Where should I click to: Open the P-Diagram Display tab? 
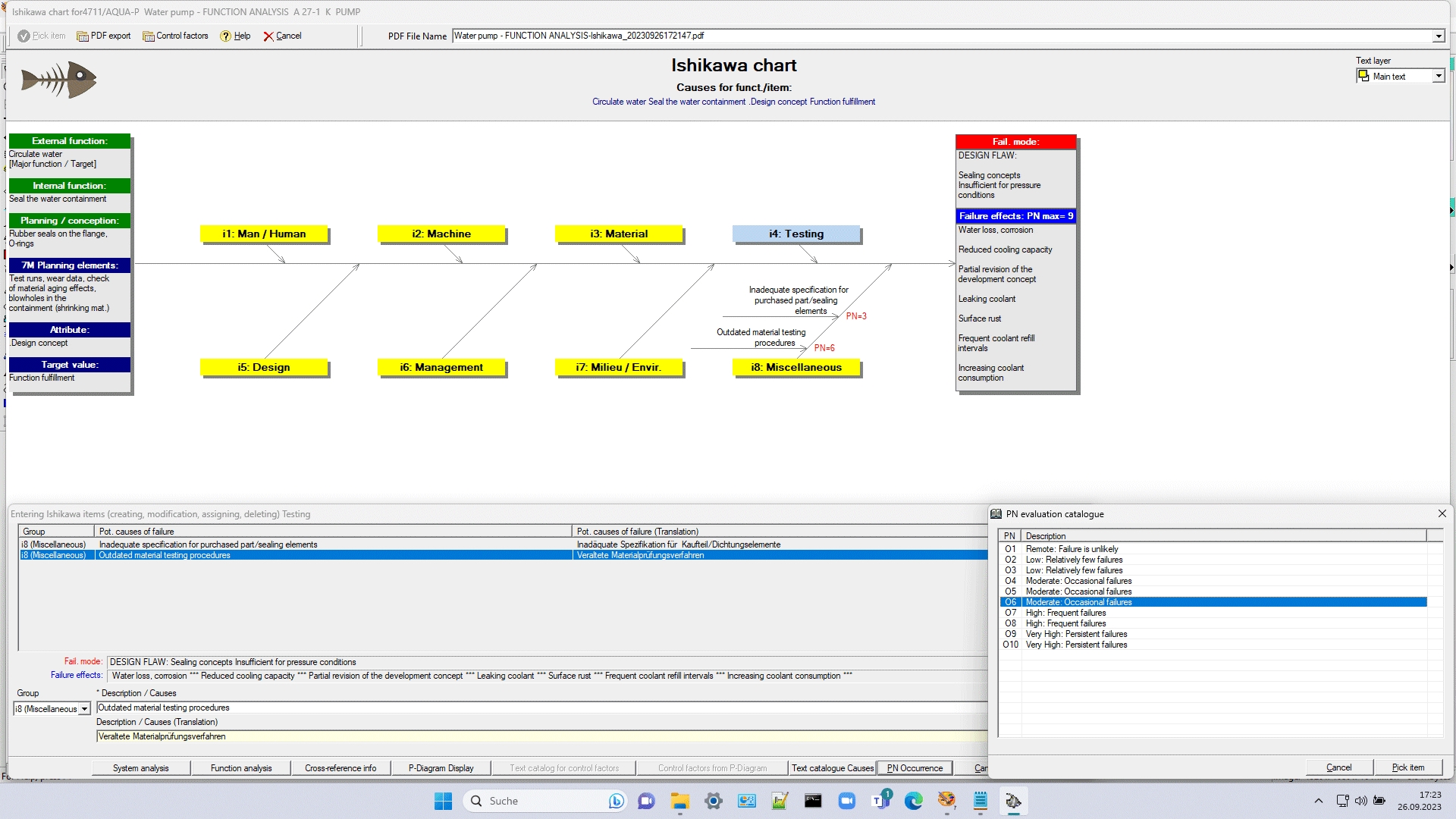(x=441, y=768)
